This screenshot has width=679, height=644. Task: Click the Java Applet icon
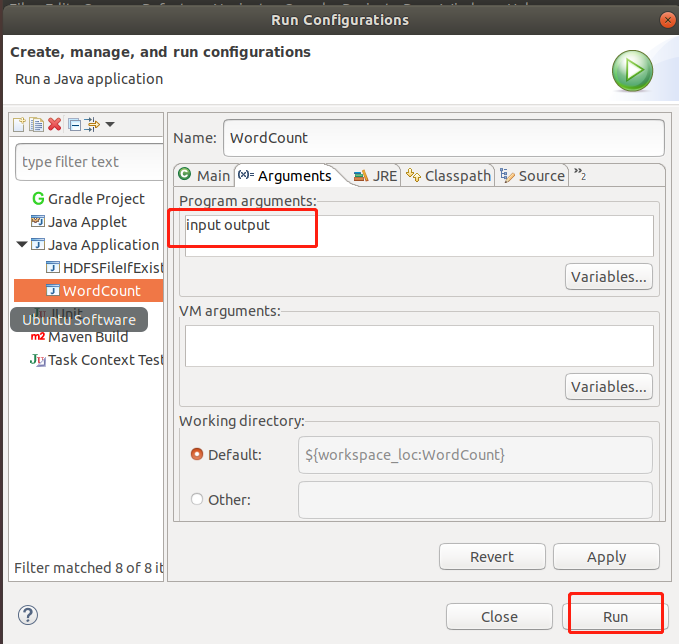click(38, 221)
